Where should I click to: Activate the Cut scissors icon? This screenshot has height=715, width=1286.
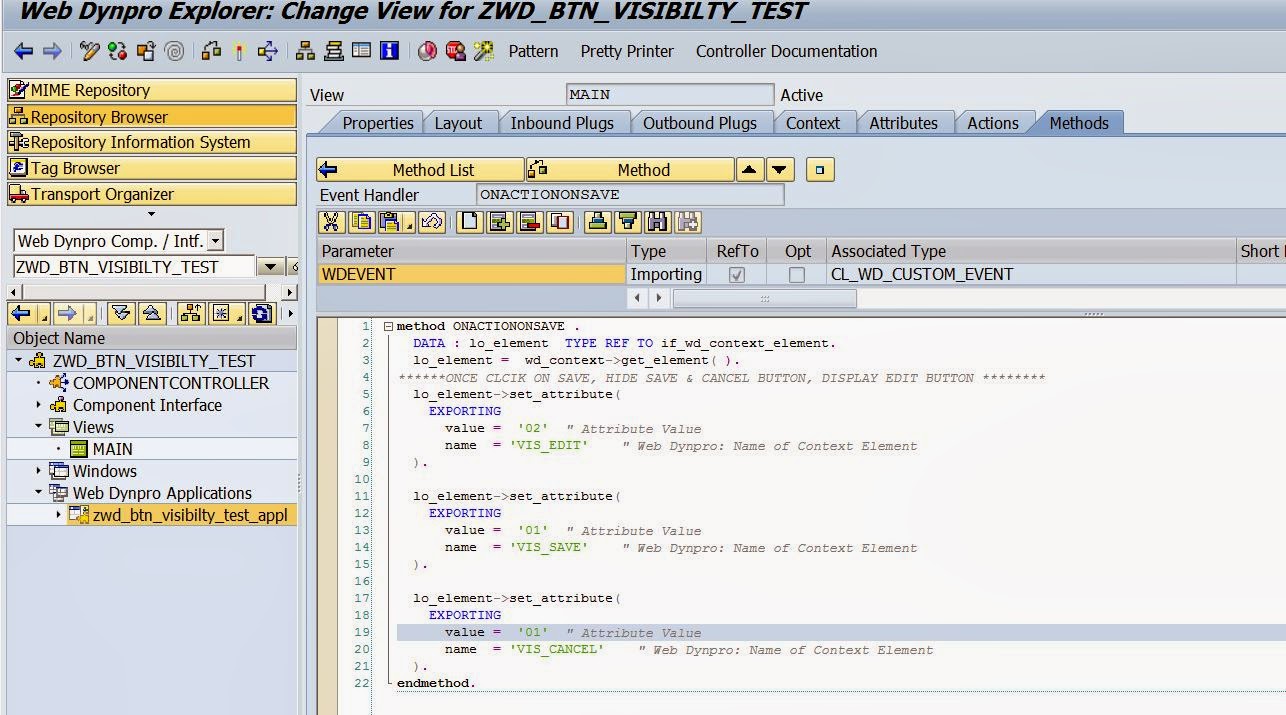[330, 222]
